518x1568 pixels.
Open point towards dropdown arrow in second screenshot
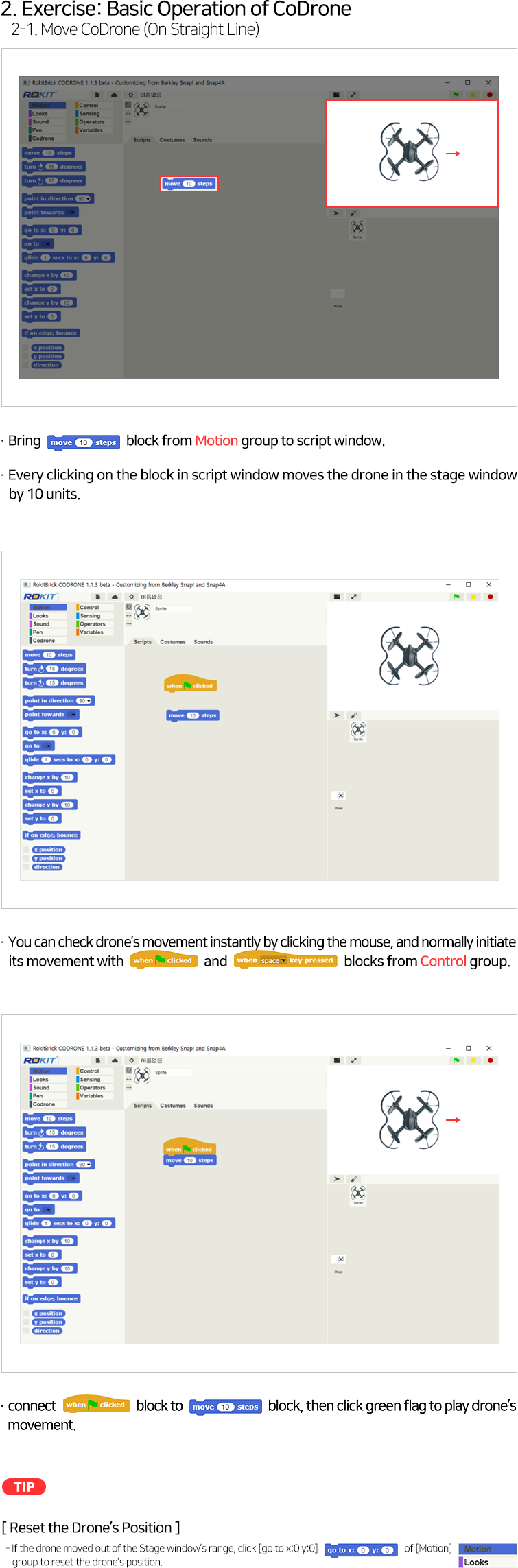[73, 715]
